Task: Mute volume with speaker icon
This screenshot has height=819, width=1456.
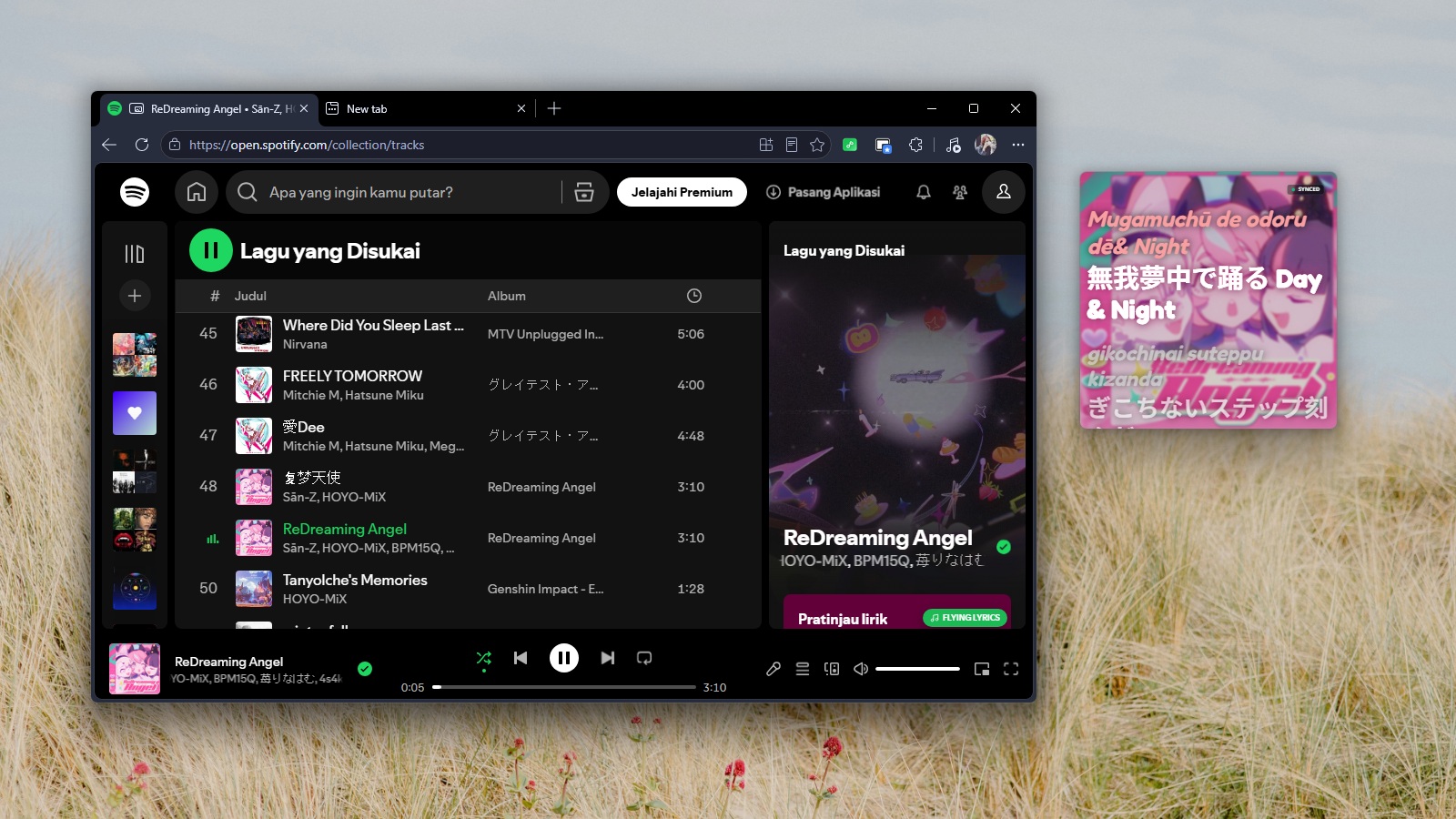Action: pos(861,669)
